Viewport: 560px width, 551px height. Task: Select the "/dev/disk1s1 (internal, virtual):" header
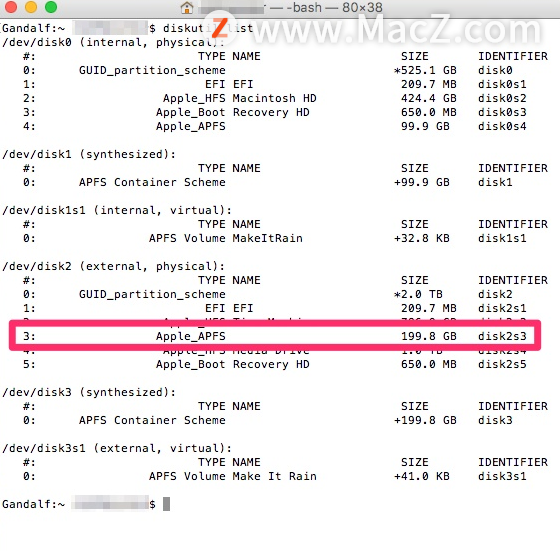[117, 210]
